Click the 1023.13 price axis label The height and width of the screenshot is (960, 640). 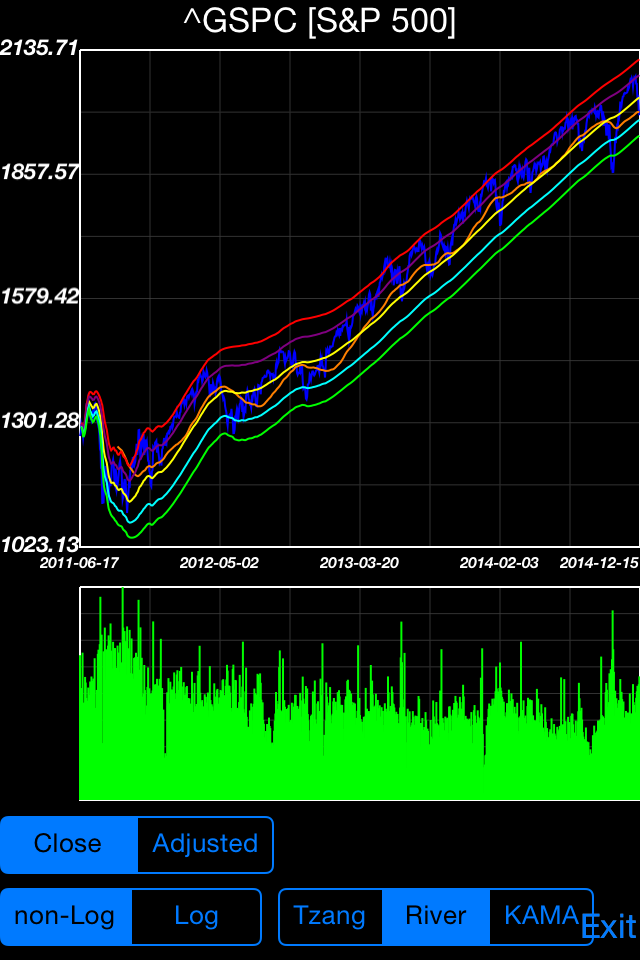(40, 544)
